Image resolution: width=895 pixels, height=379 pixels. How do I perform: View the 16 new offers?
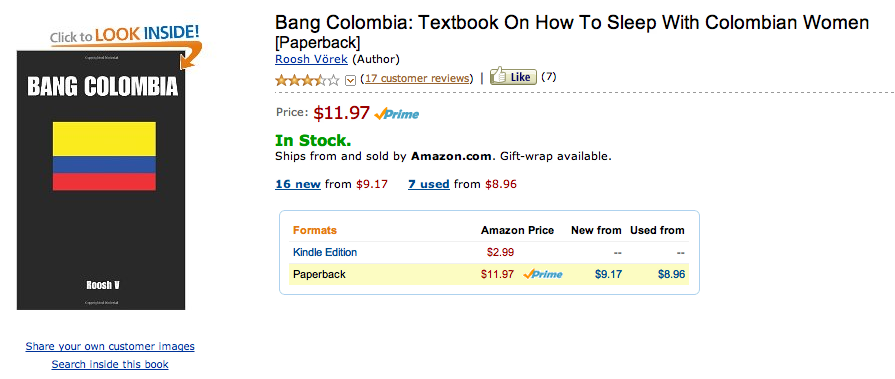click(297, 184)
